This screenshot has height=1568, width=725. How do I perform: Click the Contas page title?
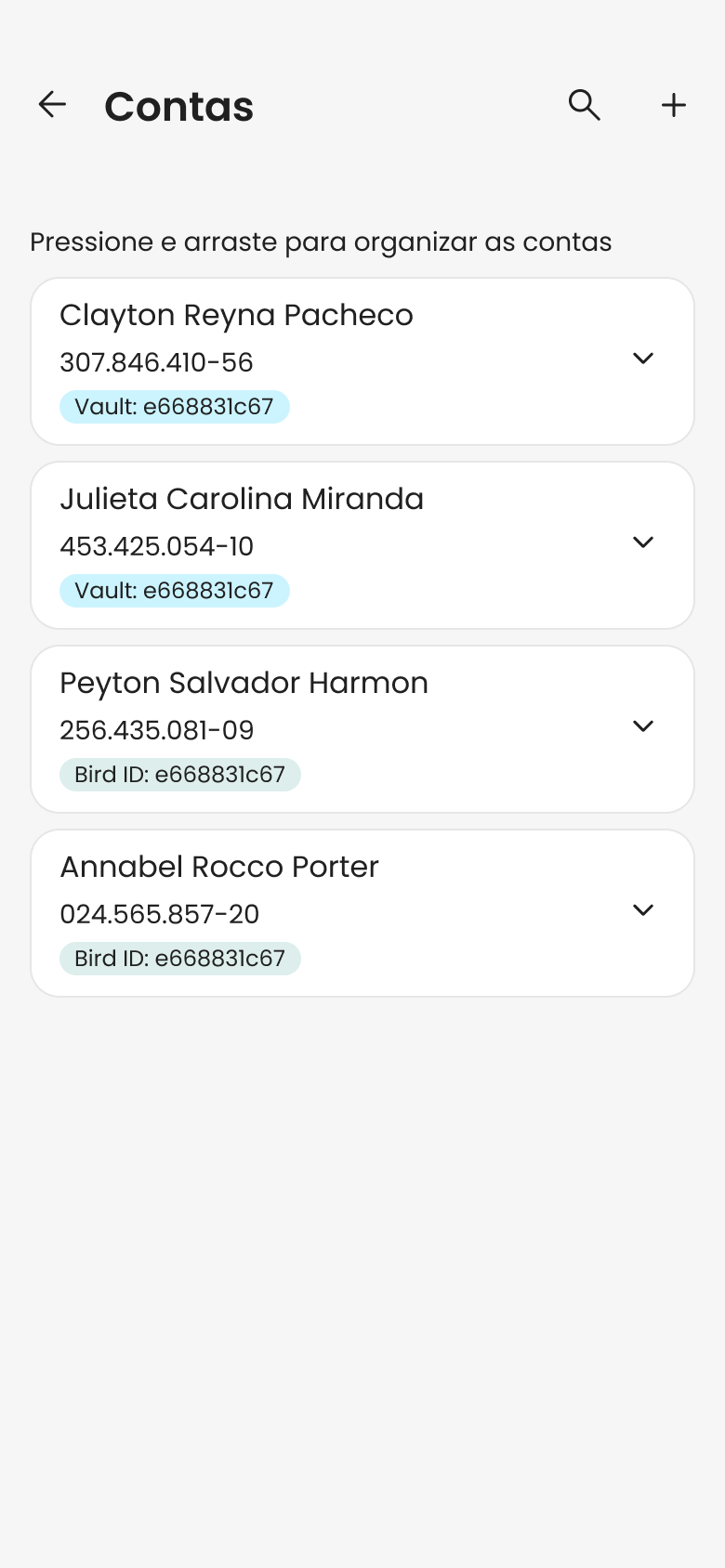[178, 107]
